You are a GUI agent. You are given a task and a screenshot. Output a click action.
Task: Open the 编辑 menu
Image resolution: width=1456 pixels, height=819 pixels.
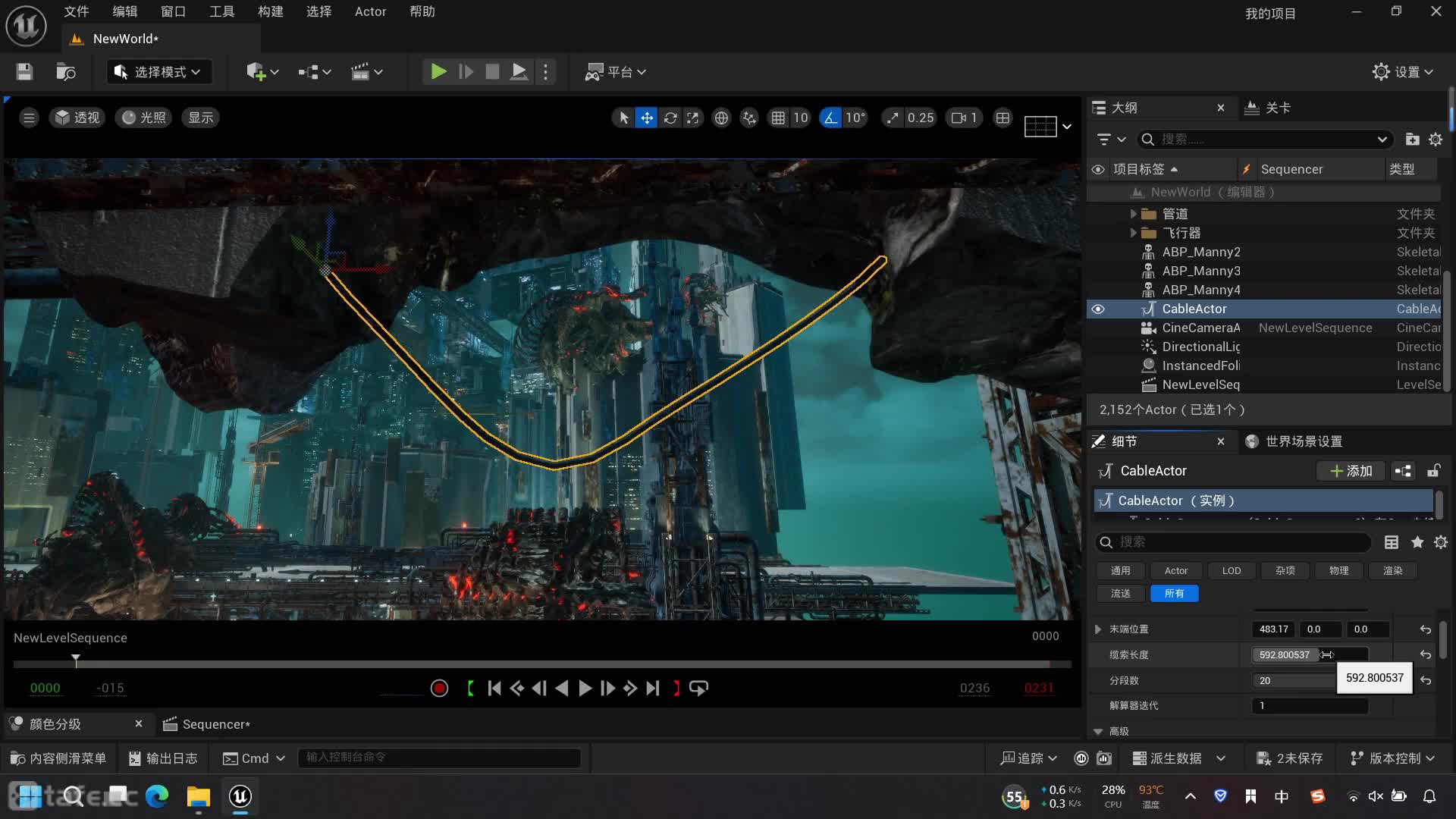click(125, 11)
